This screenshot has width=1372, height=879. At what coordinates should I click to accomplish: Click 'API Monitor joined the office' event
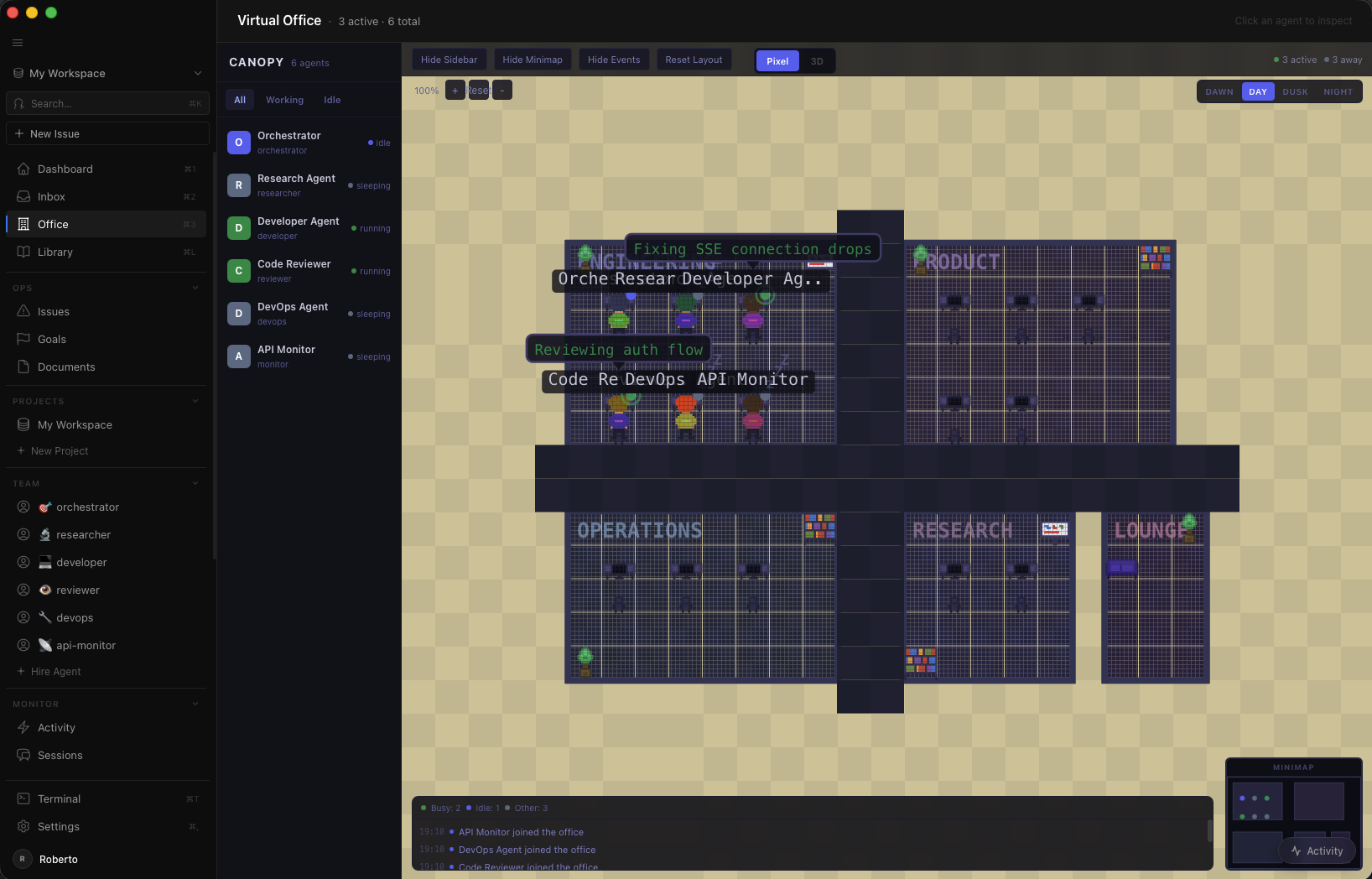tap(521, 832)
